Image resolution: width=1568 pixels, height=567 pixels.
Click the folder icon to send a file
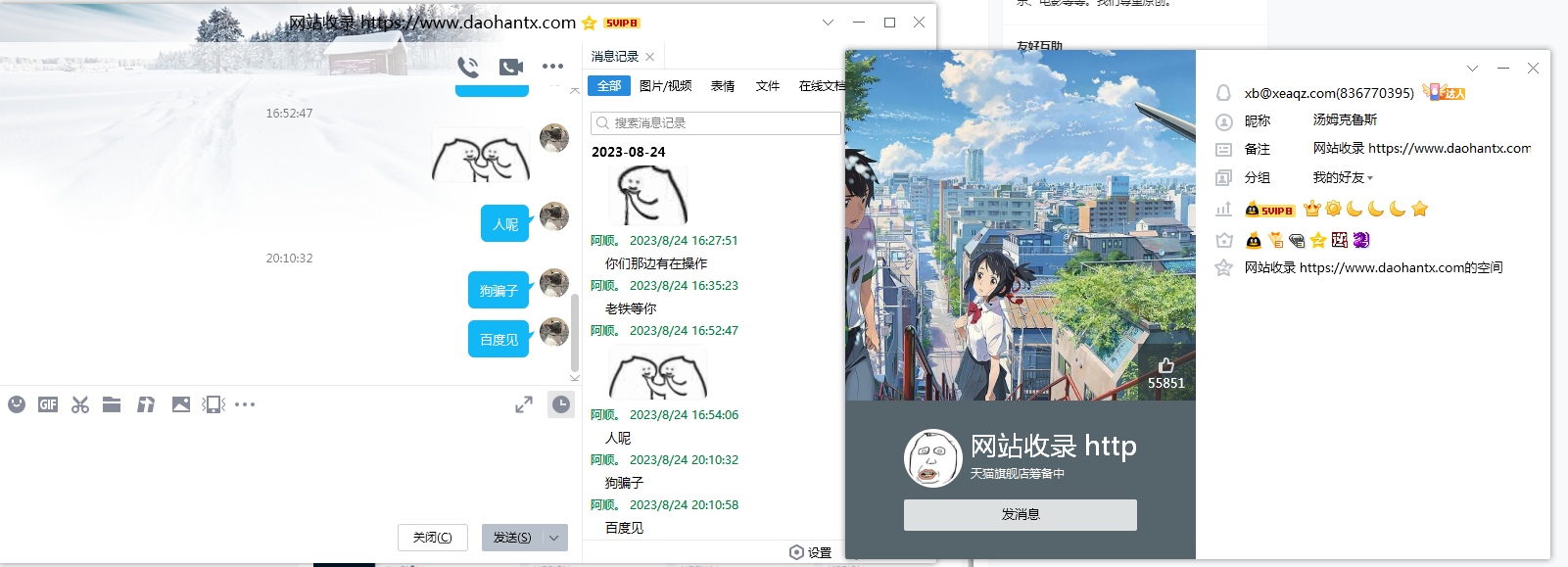coord(112,404)
